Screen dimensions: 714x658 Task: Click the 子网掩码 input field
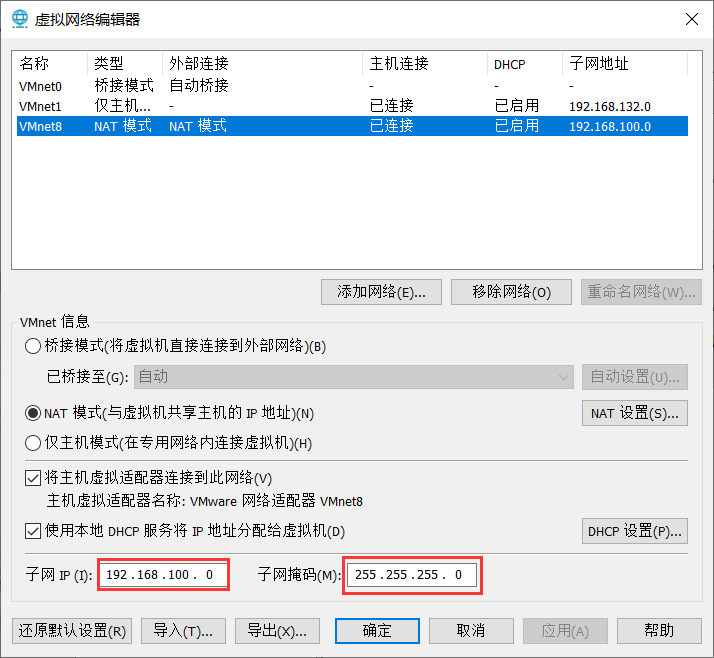tap(412, 575)
